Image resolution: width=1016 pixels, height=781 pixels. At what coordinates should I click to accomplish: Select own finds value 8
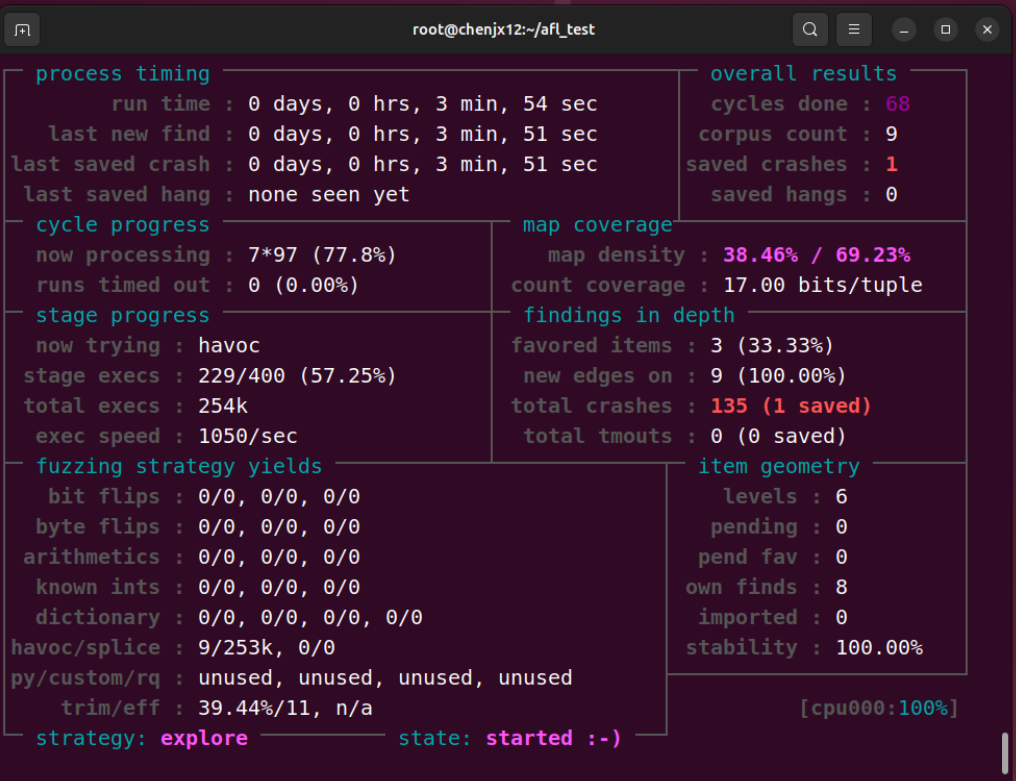coord(841,587)
